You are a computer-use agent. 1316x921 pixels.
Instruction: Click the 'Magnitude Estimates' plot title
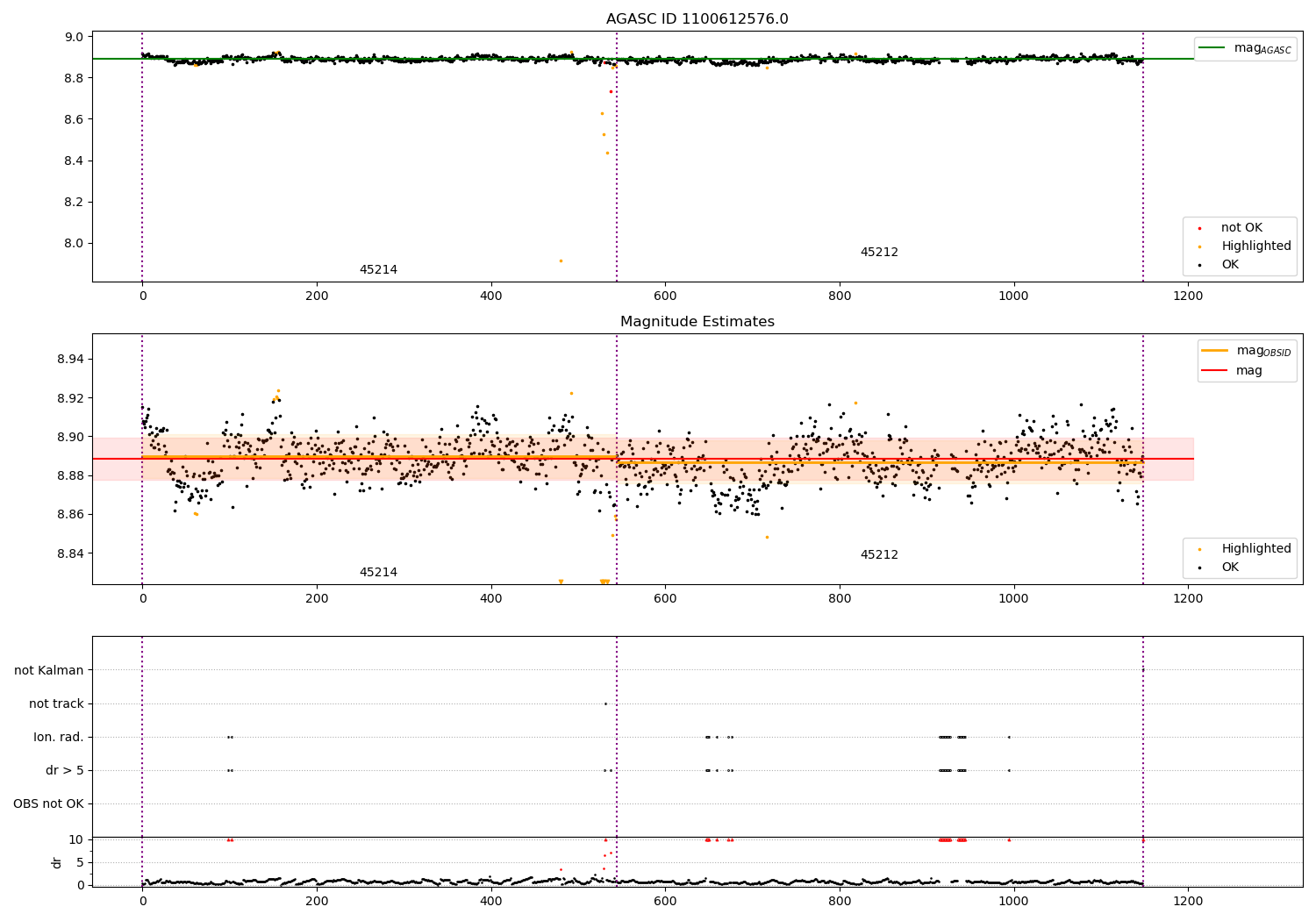(x=697, y=322)
